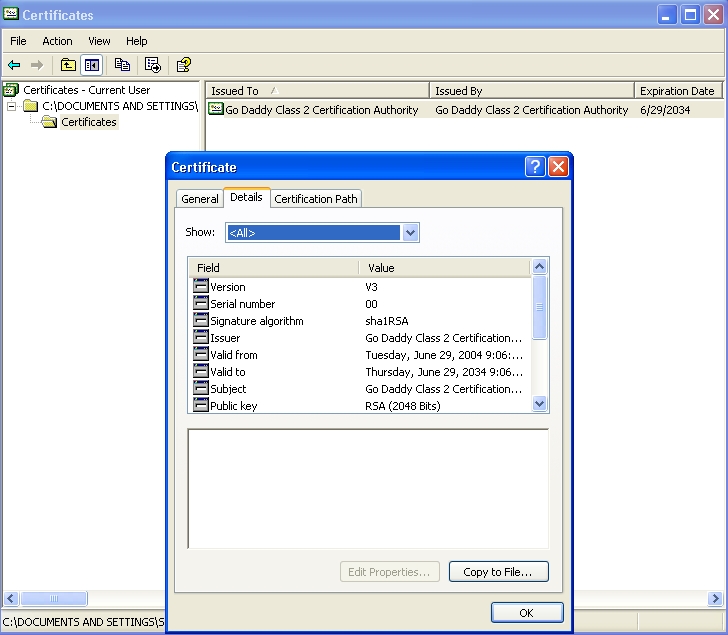Select the Issuer row Go Daddy value

[443, 338]
